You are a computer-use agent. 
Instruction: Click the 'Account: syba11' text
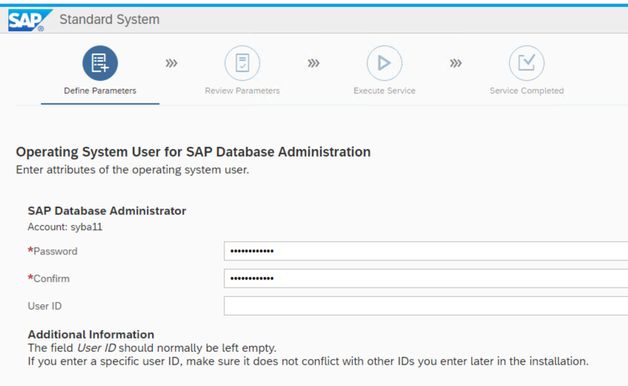[x=65, y=227]
